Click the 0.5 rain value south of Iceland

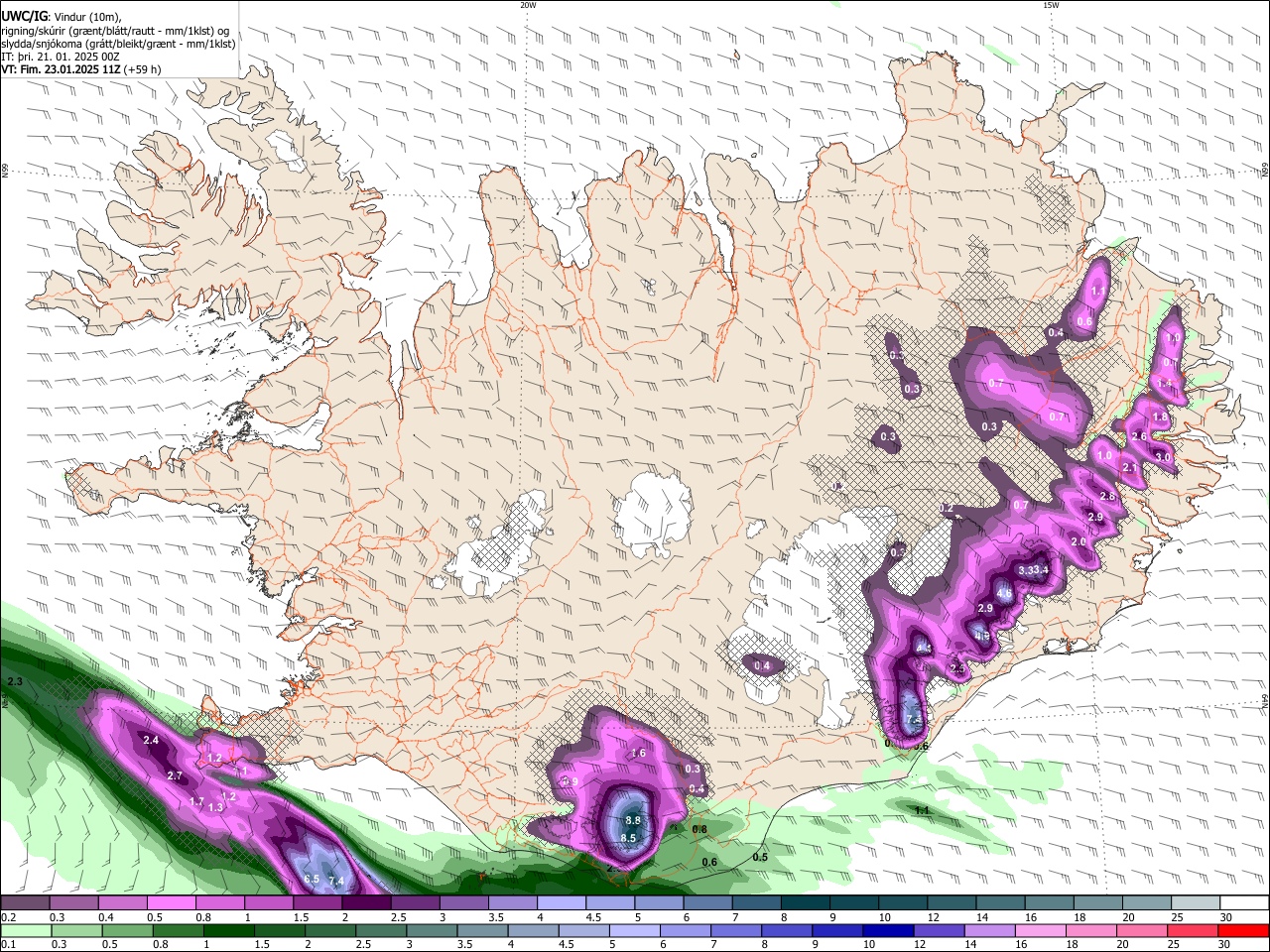pos(760,857)
